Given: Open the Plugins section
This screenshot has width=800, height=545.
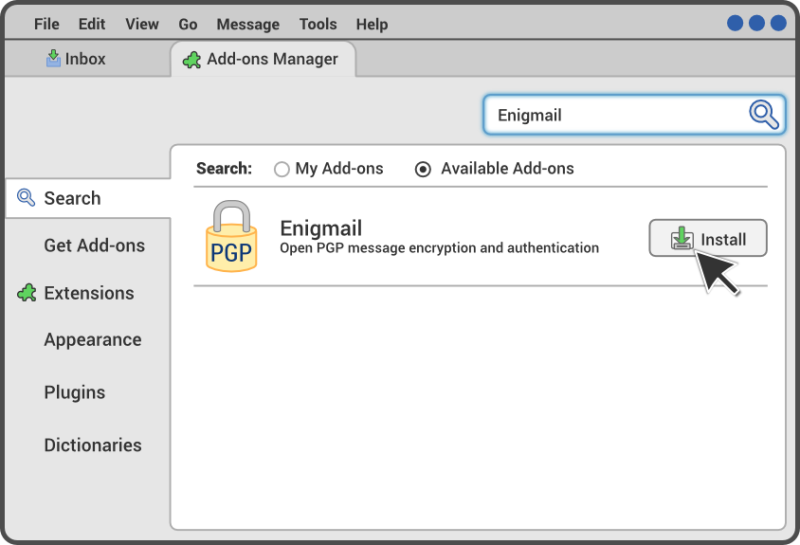Looking at the screenshot, I should coord(74,392).
